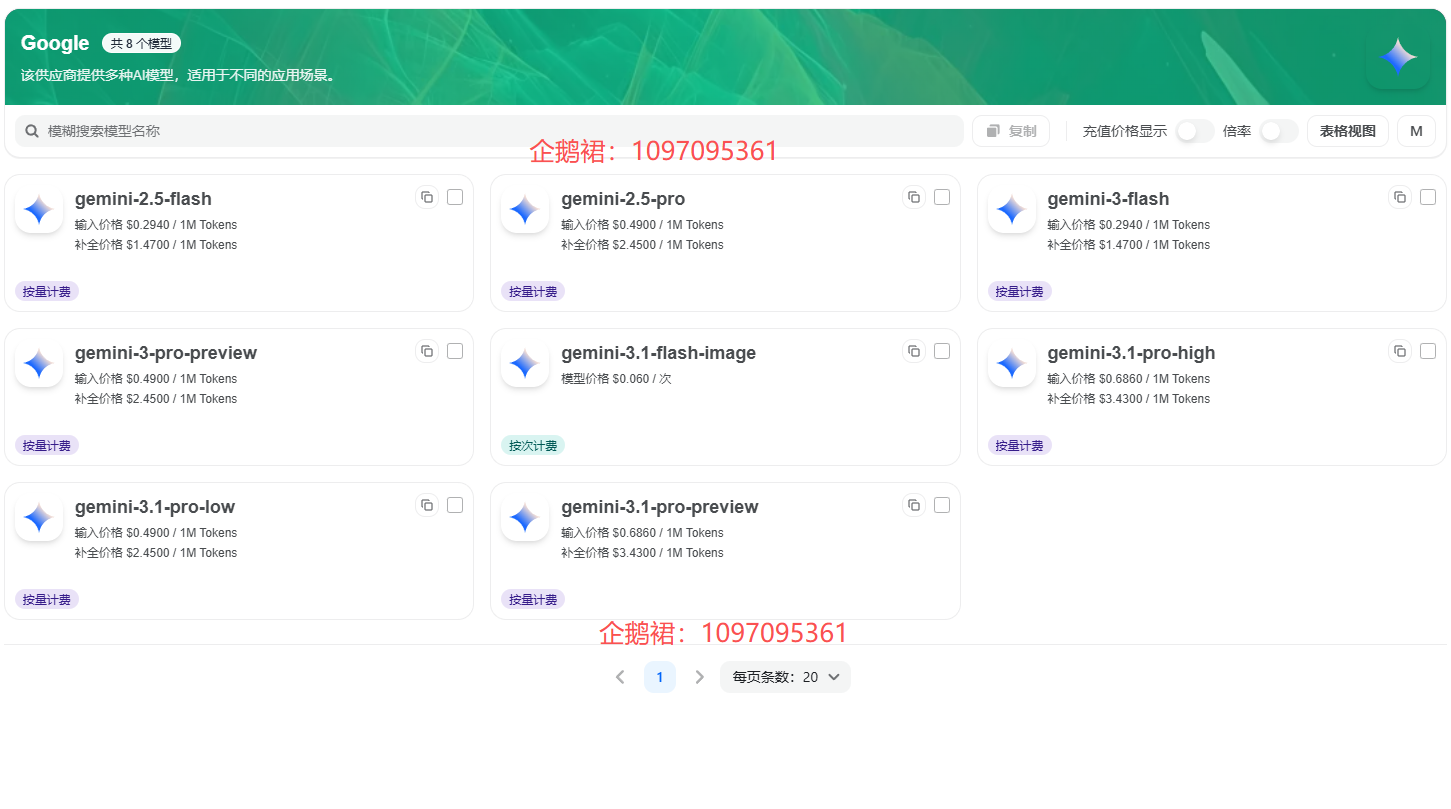This screenshot has height=809, width=1451.
Task: Click 按次计费 tag on gemini-3.1-flash-image card
Action: (533, 445)
